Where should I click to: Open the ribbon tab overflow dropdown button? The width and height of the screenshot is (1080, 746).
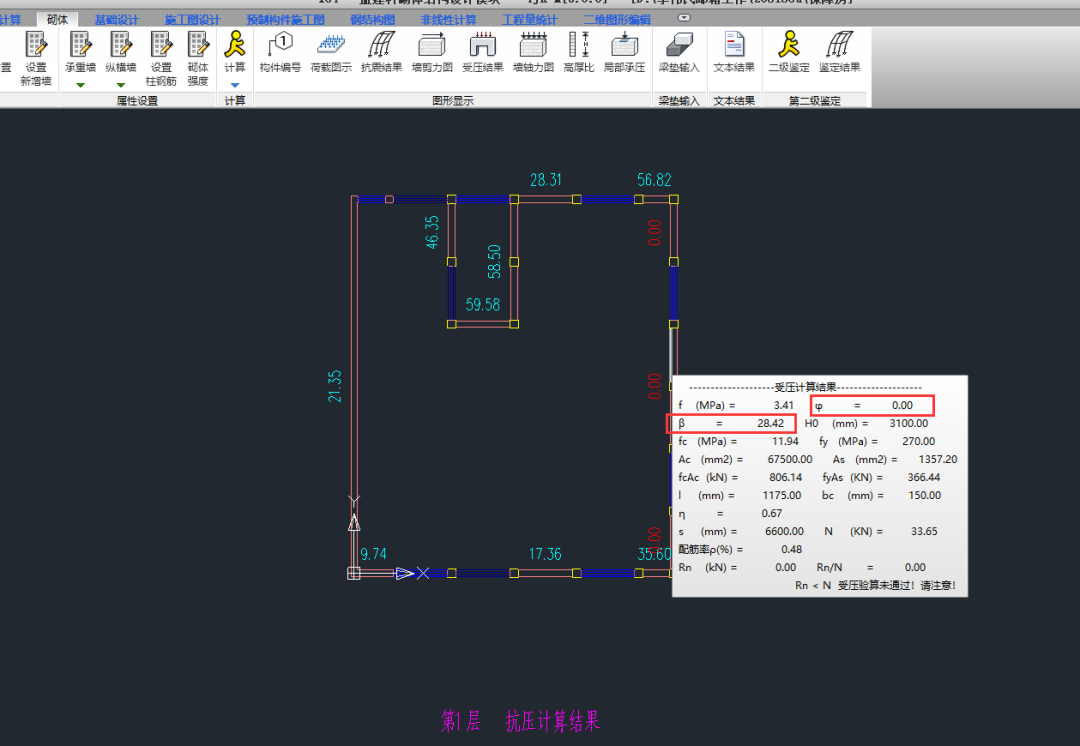tap(684, 18)
